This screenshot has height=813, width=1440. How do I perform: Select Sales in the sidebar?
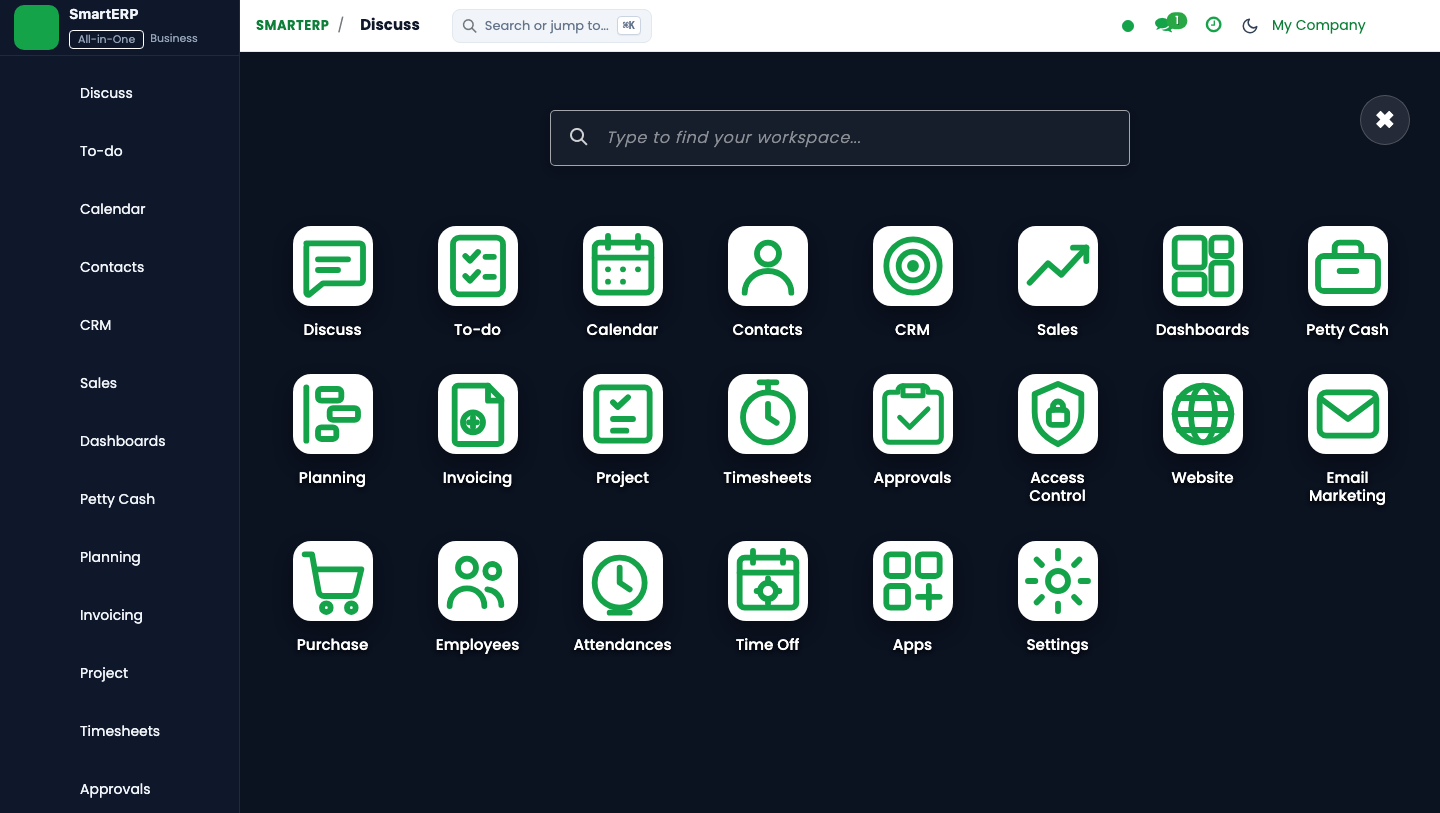(x=98, y=383)
